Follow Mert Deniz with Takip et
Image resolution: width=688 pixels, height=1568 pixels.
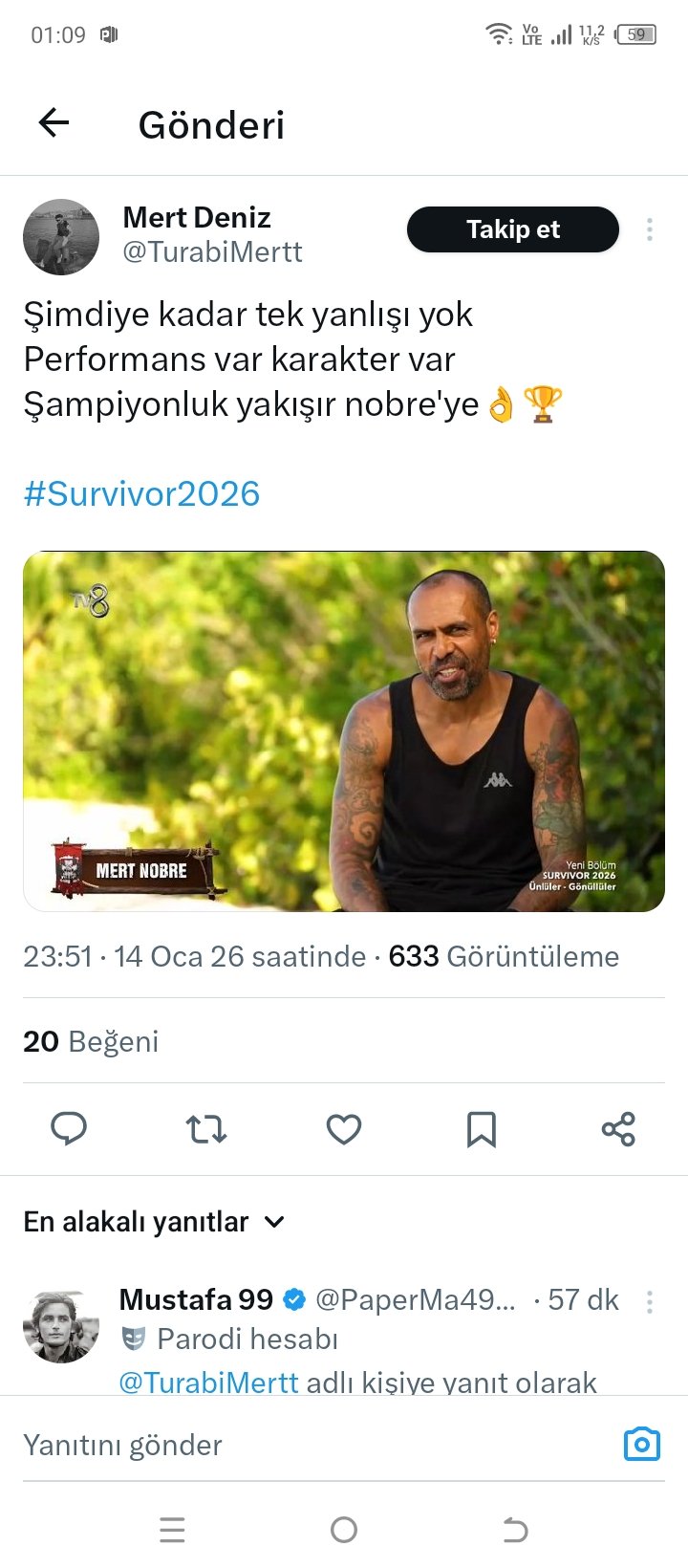513,229
